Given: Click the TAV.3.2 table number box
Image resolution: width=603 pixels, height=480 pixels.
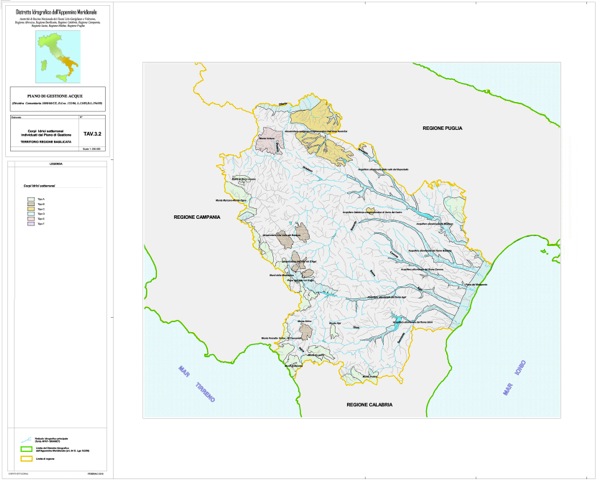Looking at the screenshot, I should pyautogui.click(x=92, y=132).
